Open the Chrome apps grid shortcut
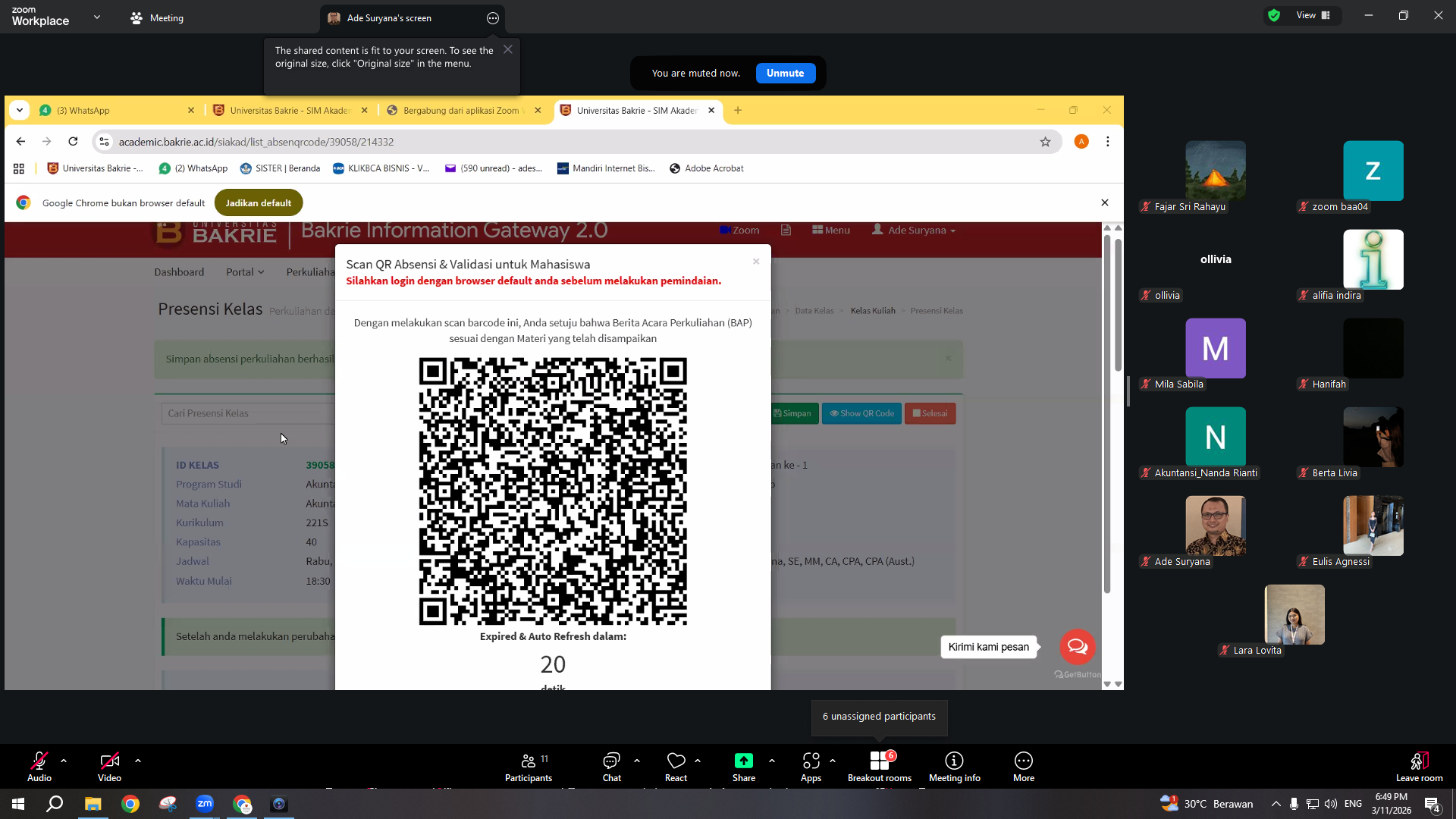Viewport: 1456px width, 819px height. pyautogui.click(x=19, y=168)
